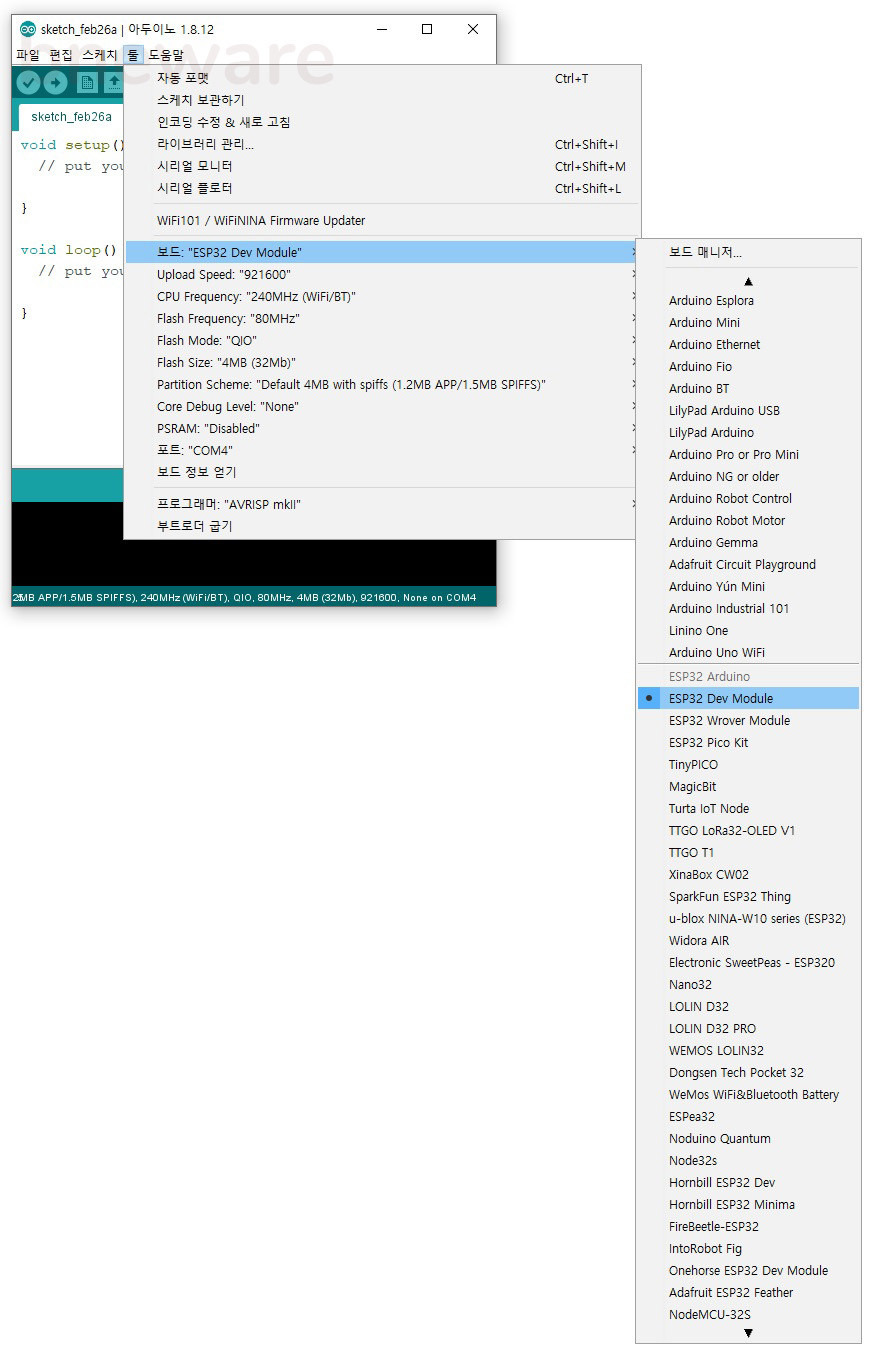Expand PSRAM "Disabled" submenu
This screenshot has width=875, height=1357.
coord(382,428)
